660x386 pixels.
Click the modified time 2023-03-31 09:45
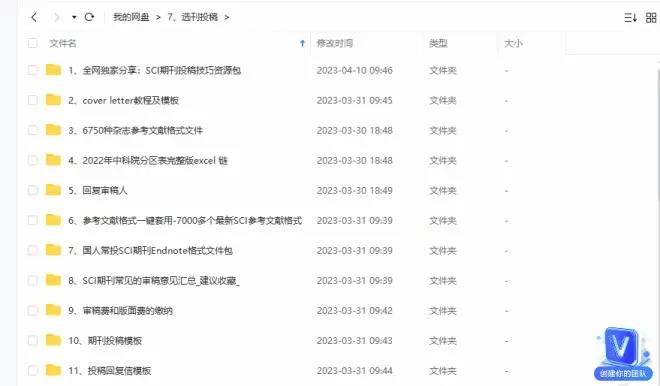pos(354,101)
